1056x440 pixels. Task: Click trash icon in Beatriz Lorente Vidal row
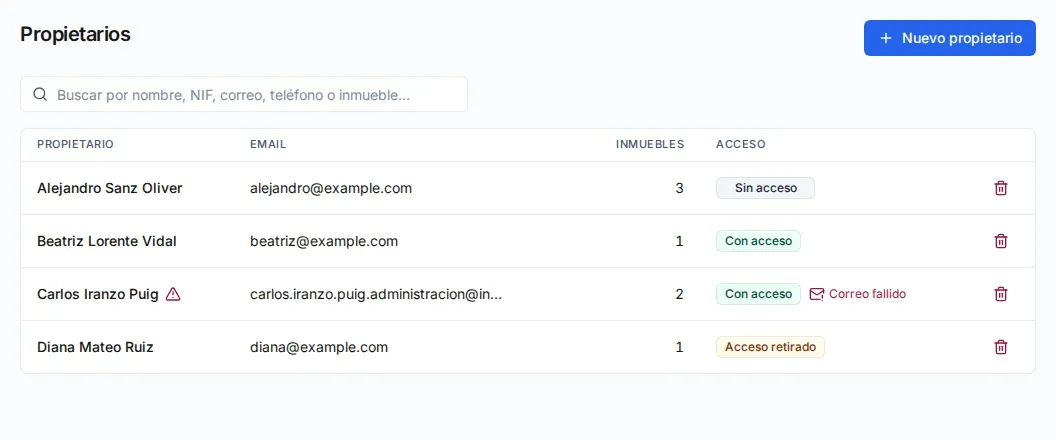point(1001,241)
